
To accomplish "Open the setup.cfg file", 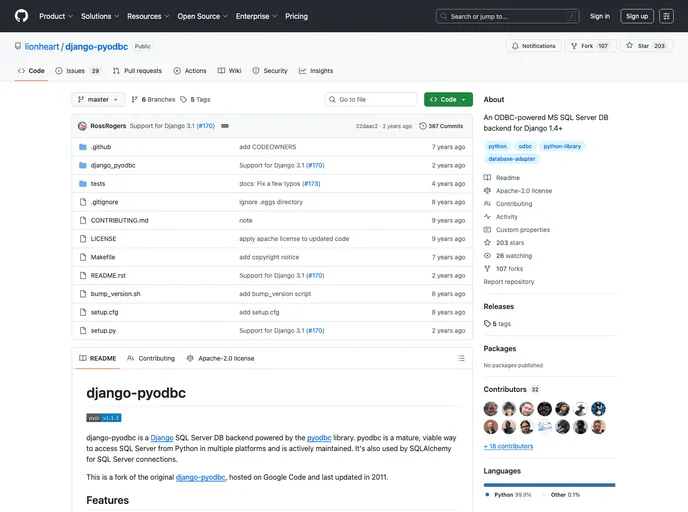I will point(104,312).
